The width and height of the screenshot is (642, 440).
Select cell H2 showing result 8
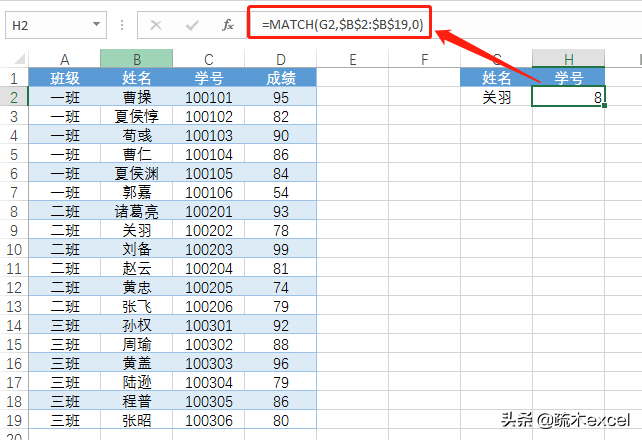569,97
